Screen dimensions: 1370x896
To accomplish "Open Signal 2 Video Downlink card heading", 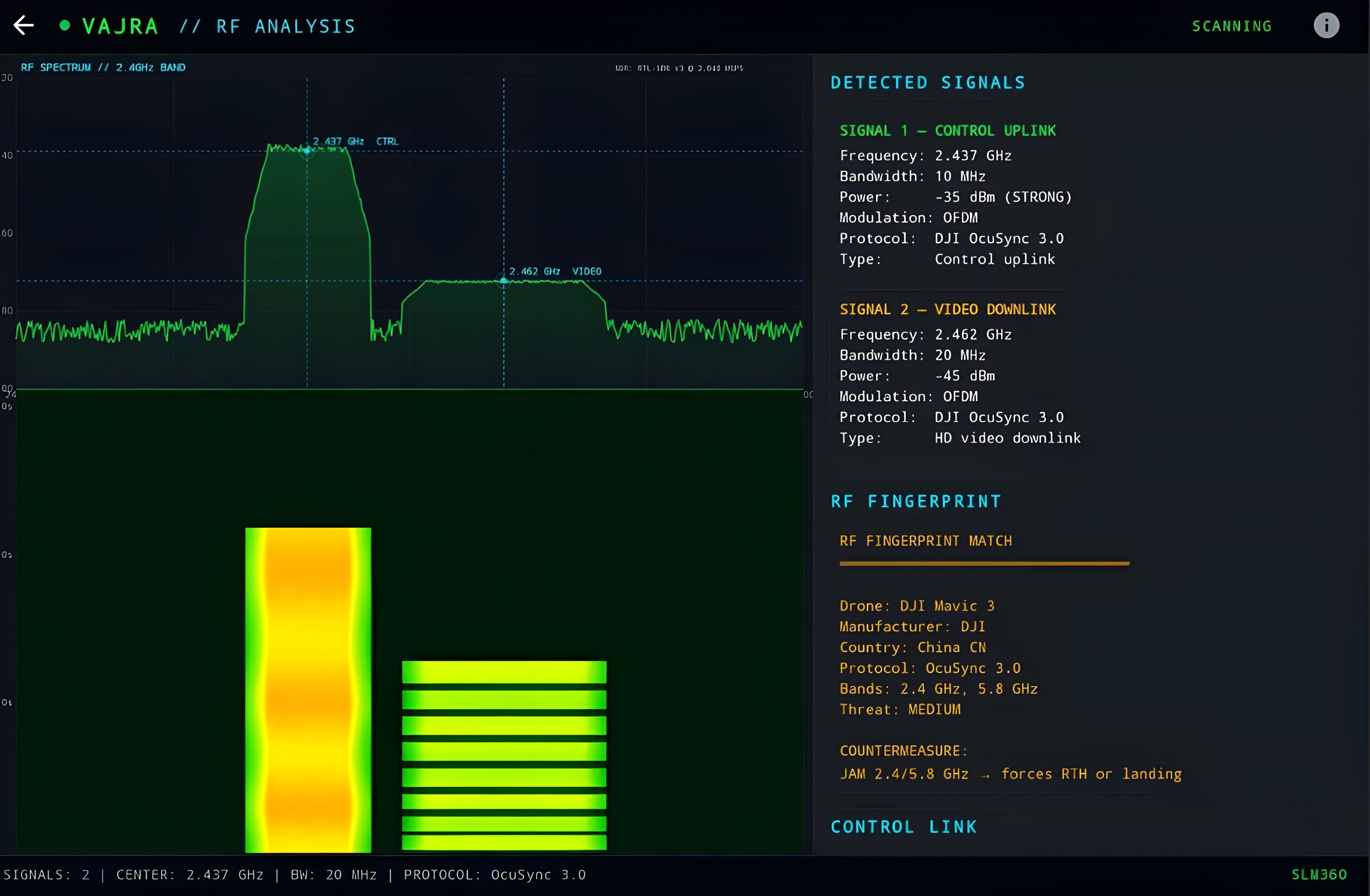I will tap(948, 310).
